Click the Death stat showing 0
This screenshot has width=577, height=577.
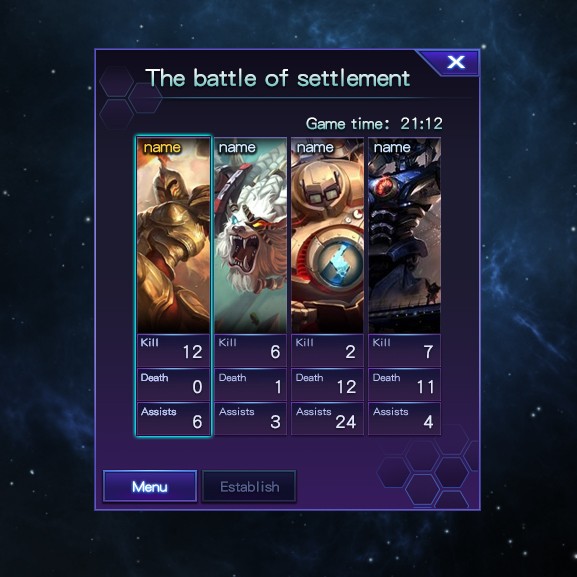point(174,385)
